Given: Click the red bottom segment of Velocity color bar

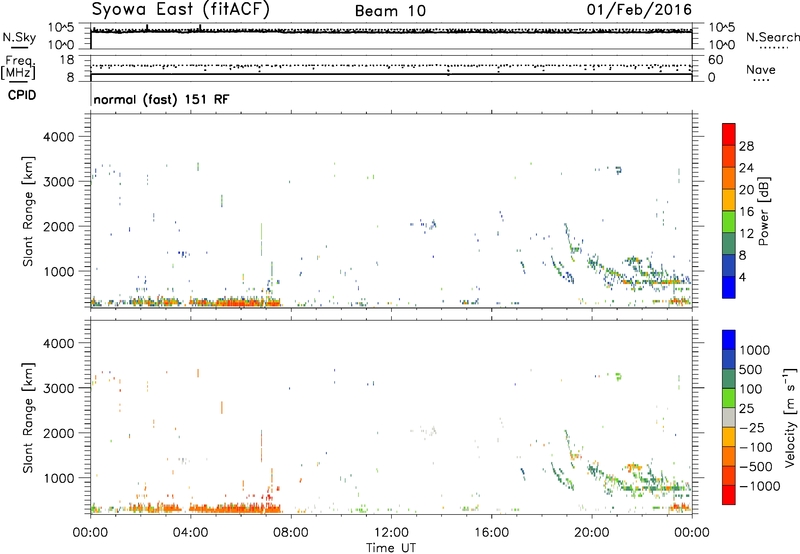Looking at the screenshot, I should (729, 494).
